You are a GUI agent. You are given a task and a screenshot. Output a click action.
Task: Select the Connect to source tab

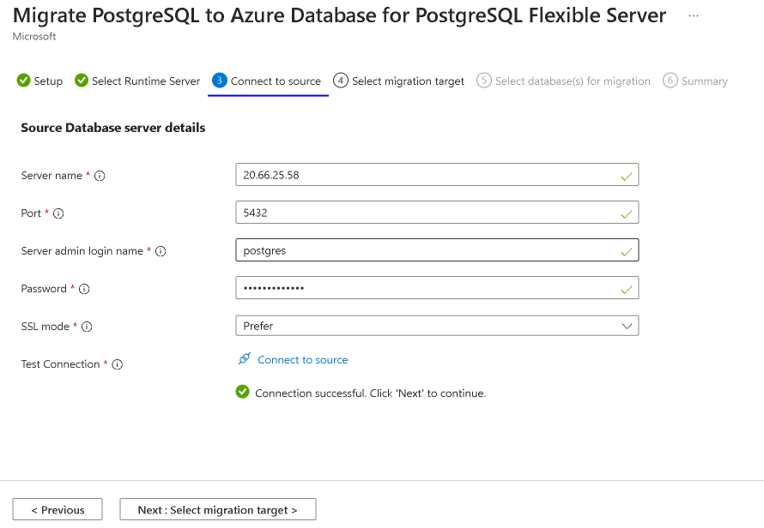click(x=268, y=81)
